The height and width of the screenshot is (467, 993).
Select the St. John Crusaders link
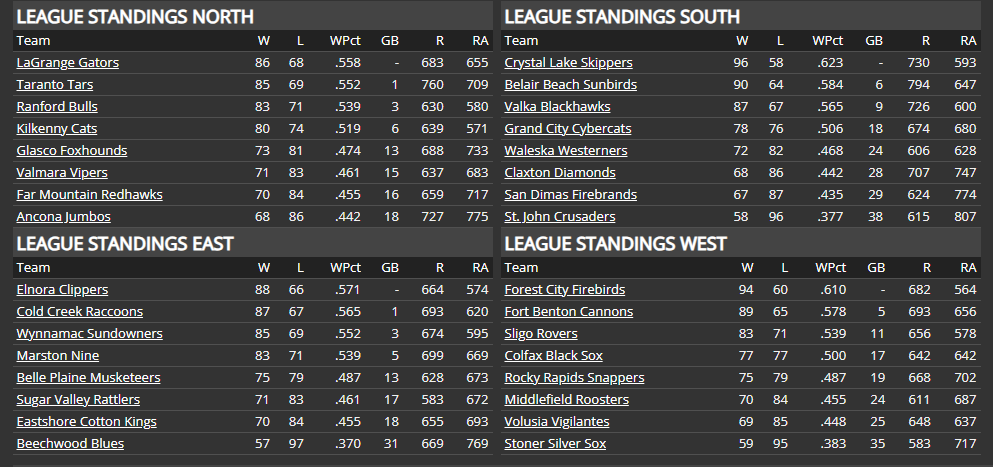560,217
